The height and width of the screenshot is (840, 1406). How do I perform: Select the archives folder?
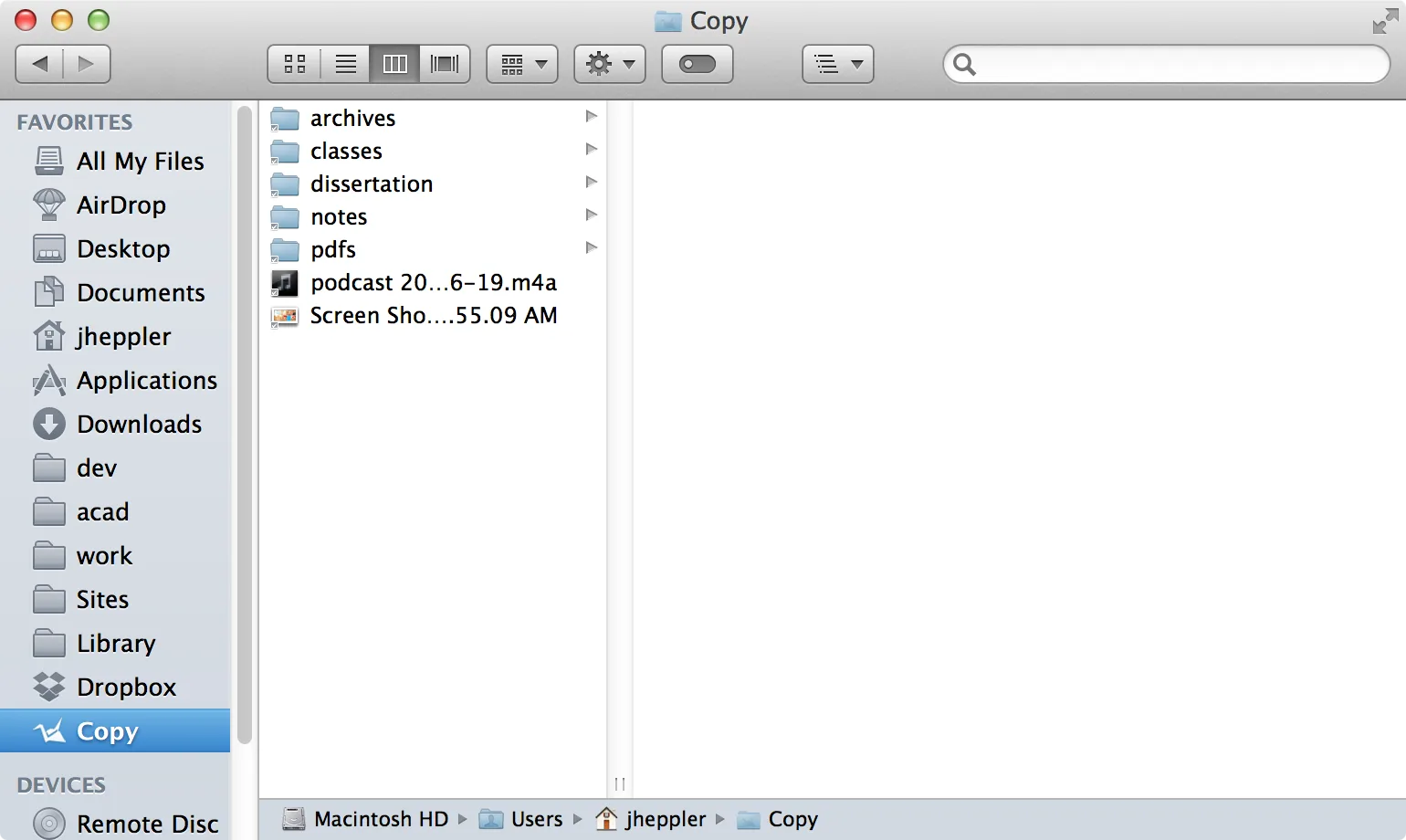click(x=434, y=118)
